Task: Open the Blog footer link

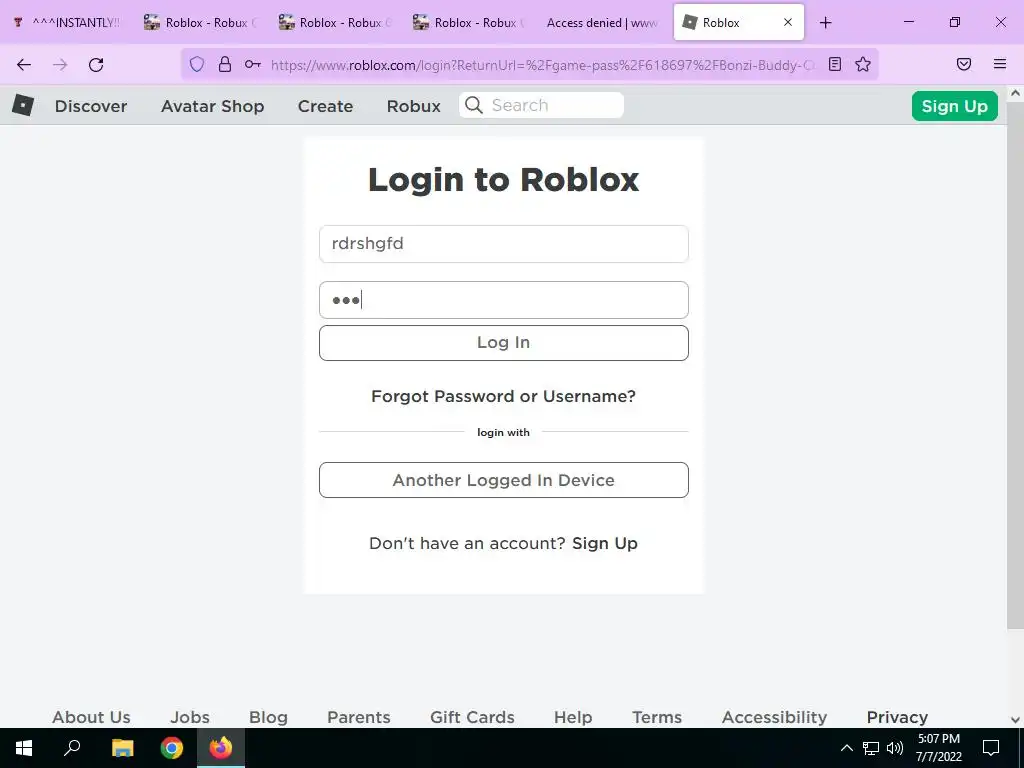Action: pos(268,717)
